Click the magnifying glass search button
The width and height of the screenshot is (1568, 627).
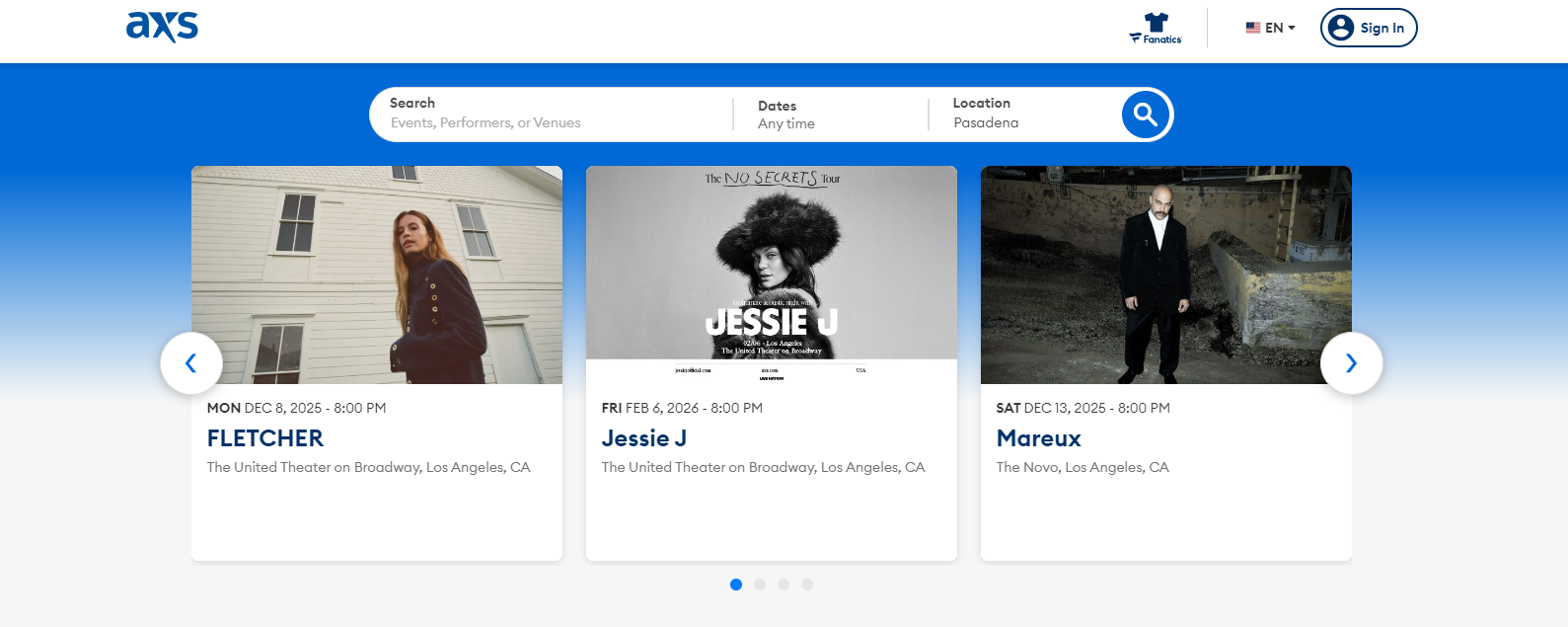pos(1145,115)
